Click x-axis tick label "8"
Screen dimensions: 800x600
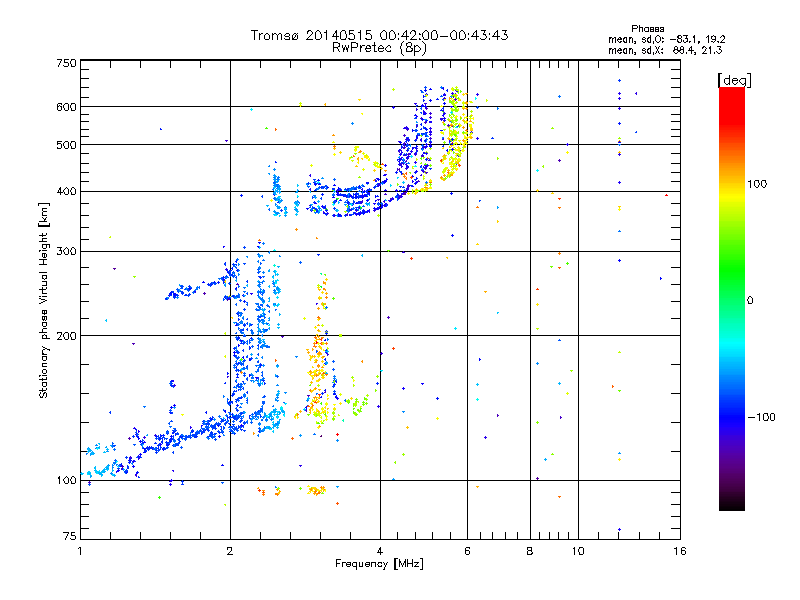530,551
